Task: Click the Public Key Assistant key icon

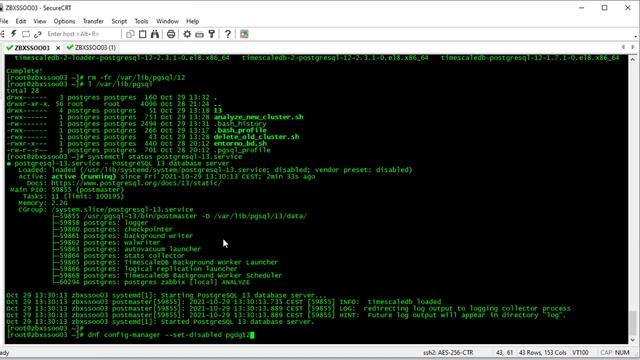Action: coord(211,34)
